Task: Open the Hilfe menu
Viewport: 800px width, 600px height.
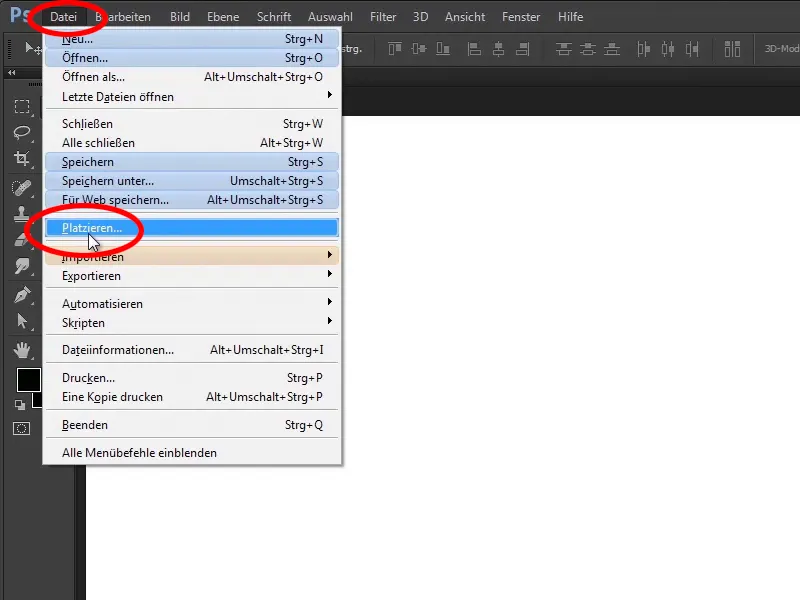Action: (570, 17)
